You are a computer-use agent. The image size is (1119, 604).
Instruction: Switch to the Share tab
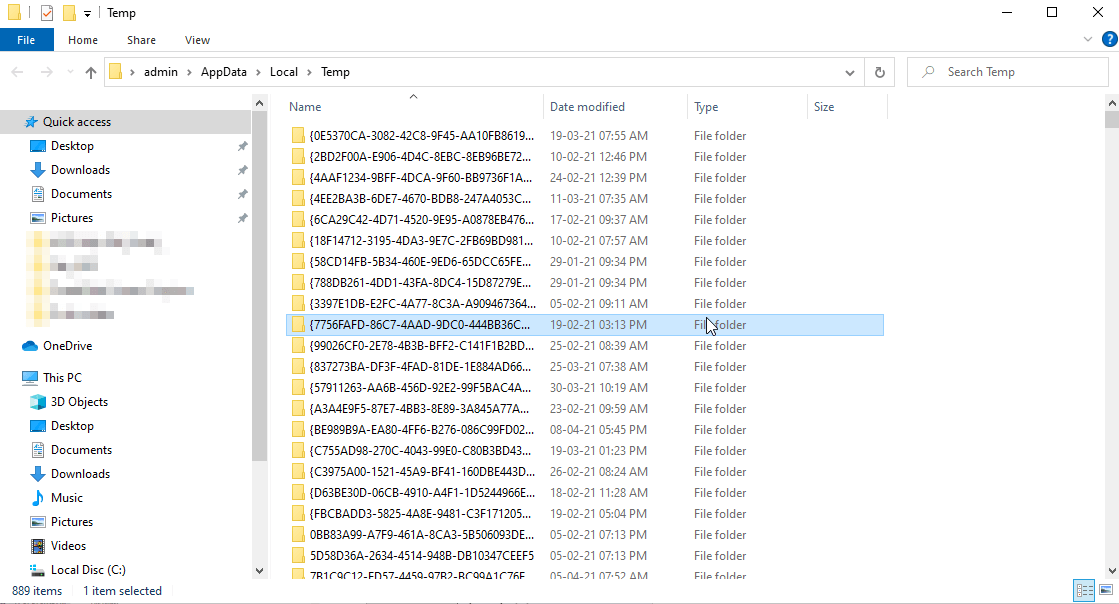point(140,39)
